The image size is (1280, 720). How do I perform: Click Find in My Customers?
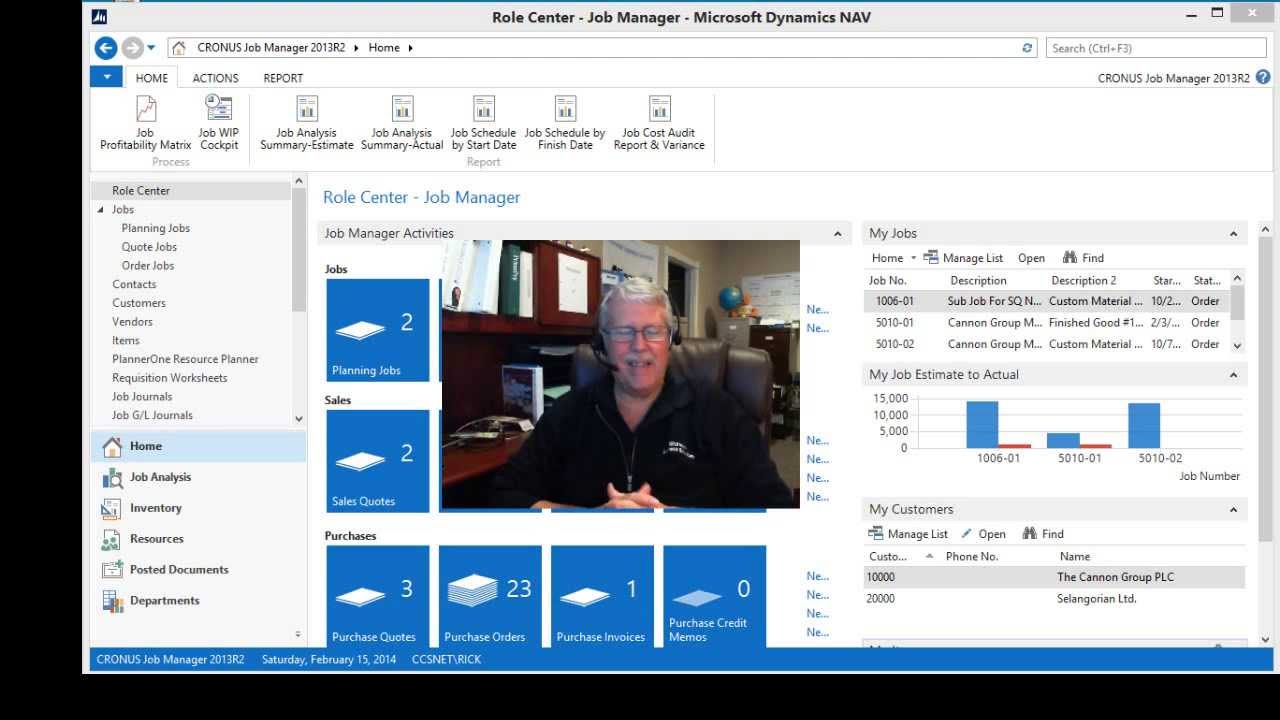tap(1043, 534)
